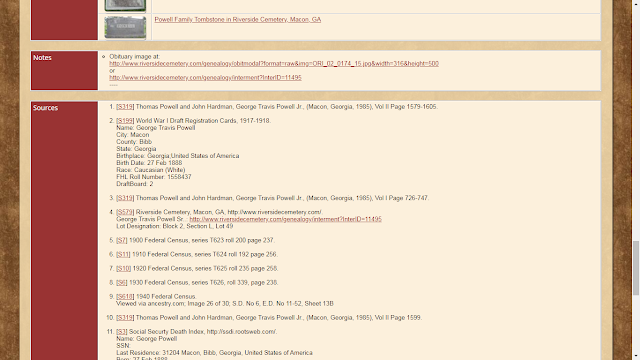The width and height of the screenshot is (640, 360).
Task: Select the 'Birth Date: 27 Feb 1888' line
Action: 149,163
